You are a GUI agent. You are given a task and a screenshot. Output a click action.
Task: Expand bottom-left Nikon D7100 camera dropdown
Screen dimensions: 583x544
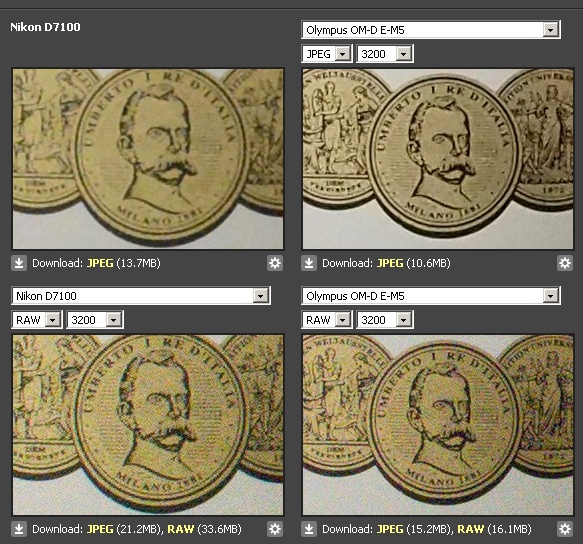141,296
